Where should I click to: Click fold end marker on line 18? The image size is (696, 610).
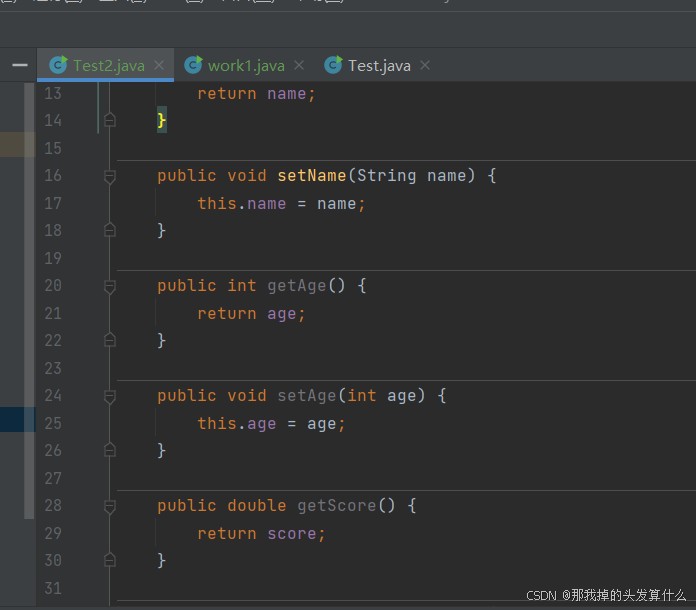point(110,230)
